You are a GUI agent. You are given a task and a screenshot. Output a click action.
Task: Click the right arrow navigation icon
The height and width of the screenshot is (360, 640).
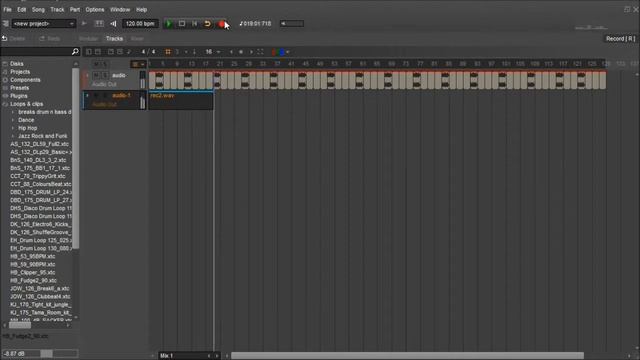point(251,52)
